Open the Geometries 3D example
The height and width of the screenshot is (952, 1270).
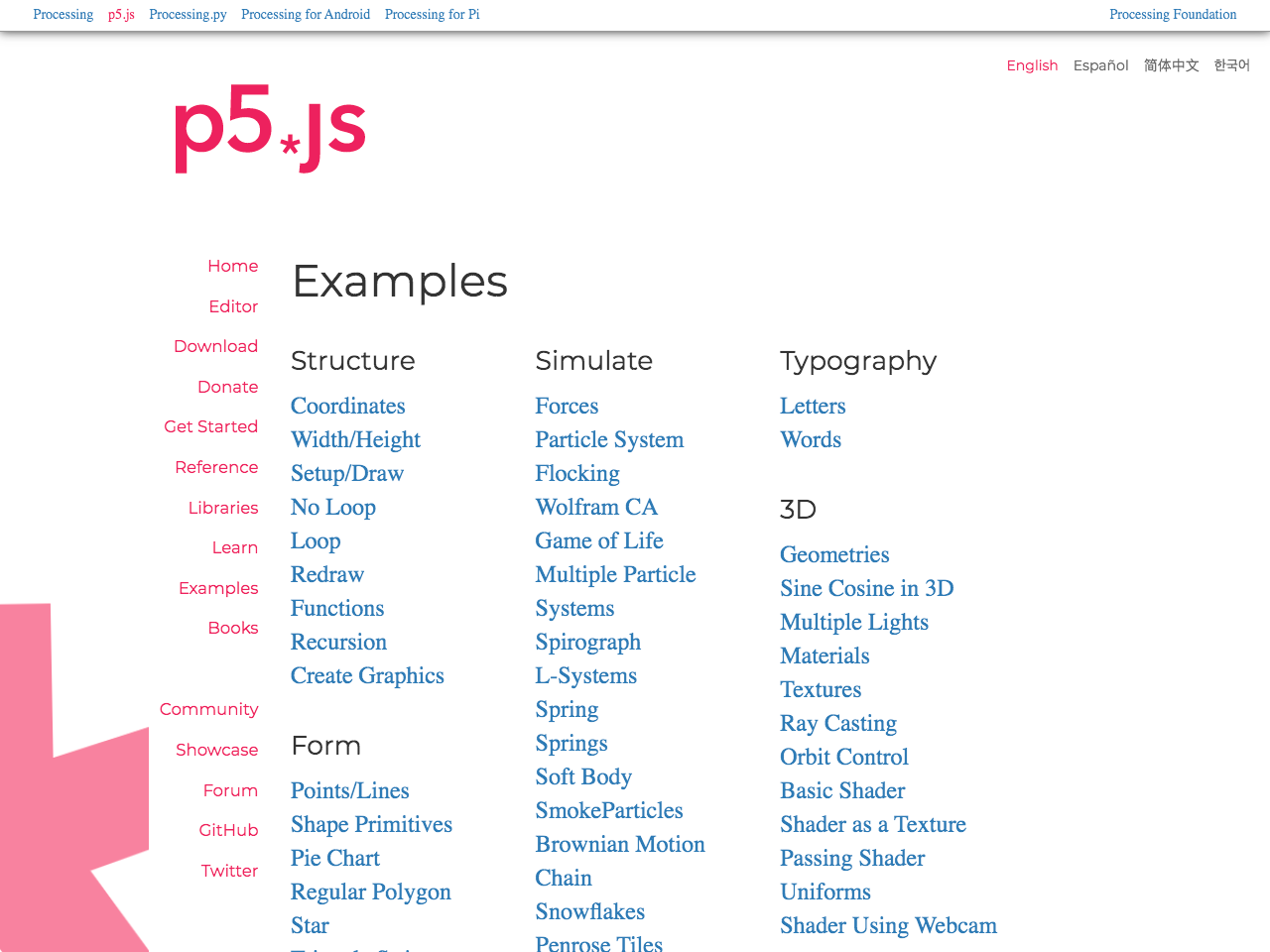pyautogui.click(x=834, y=554)
